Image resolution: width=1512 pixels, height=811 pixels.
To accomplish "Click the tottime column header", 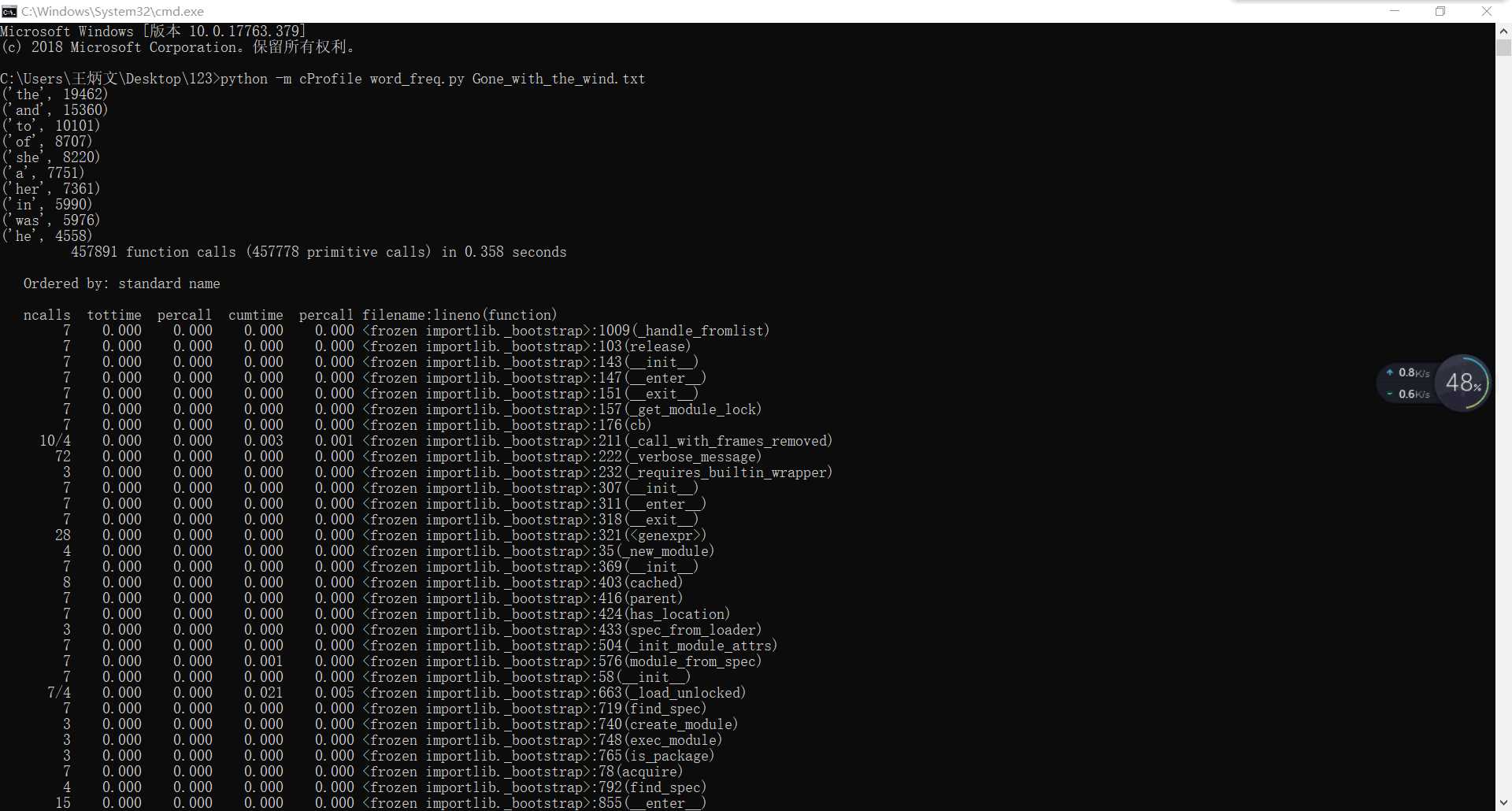I will (x=114, y=315).
